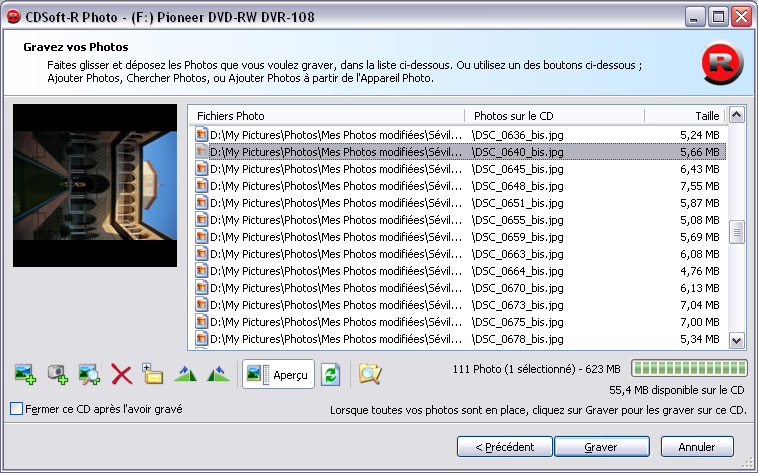Image resolution: width=758 pixels, height=473 pixels.
Task: Click the 4,76 MB size value
Action: (x=700, y=271)
